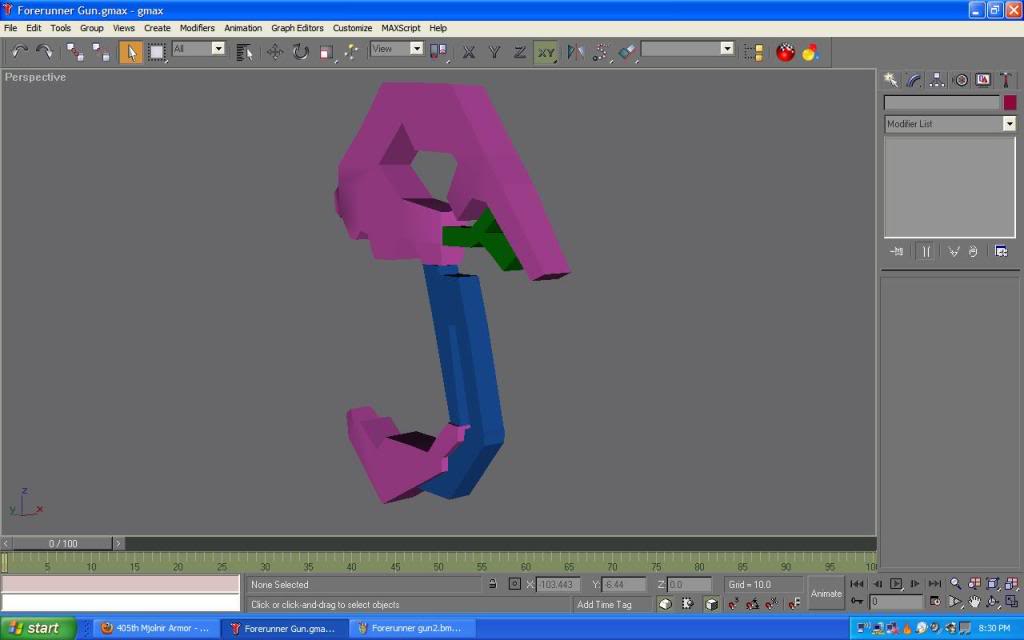Open the Create menu
Viewport: 1024px width, 640px height.
tap(157, 28)
